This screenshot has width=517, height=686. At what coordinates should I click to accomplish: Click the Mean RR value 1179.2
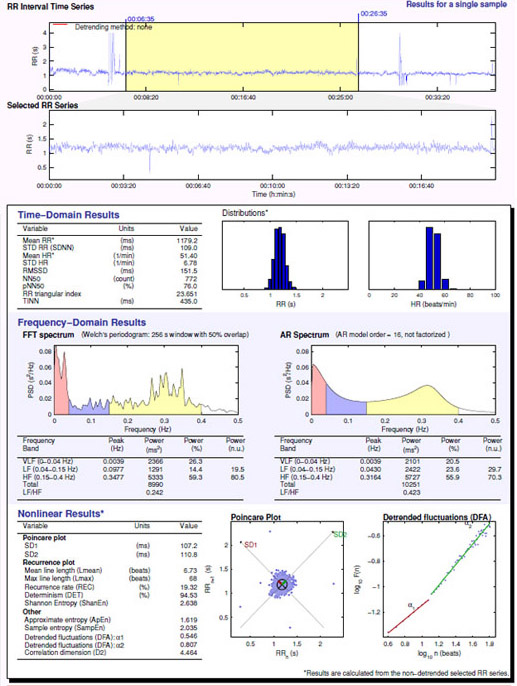pos(187,240)
